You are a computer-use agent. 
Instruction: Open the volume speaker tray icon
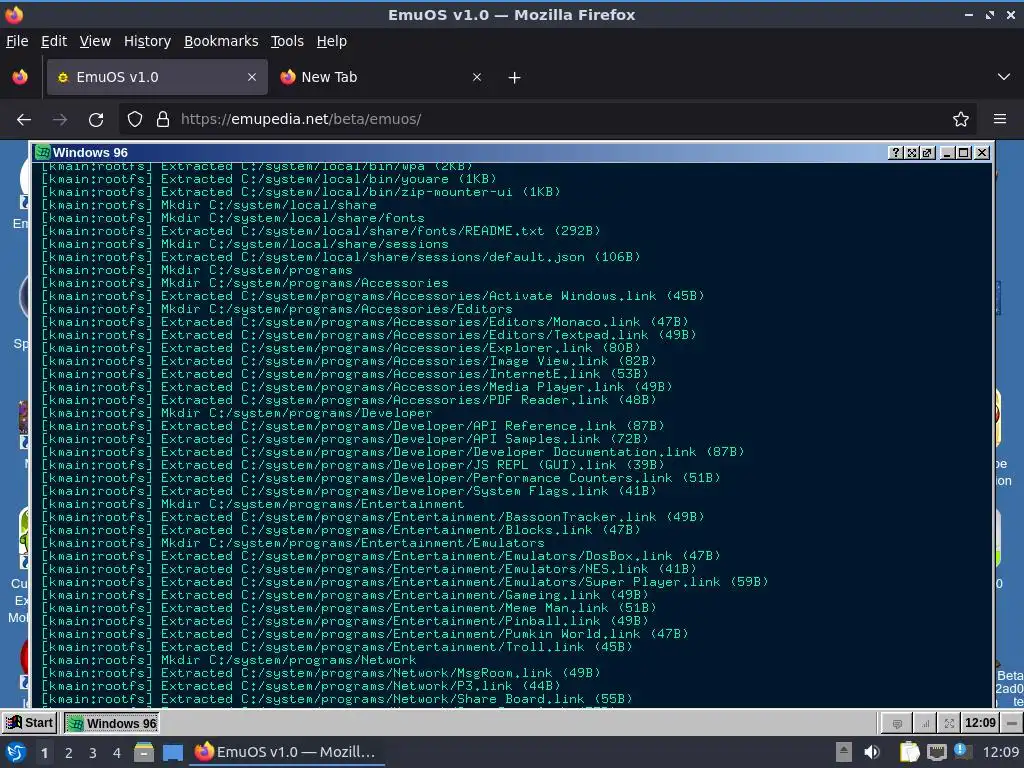[x=871, y=752]
